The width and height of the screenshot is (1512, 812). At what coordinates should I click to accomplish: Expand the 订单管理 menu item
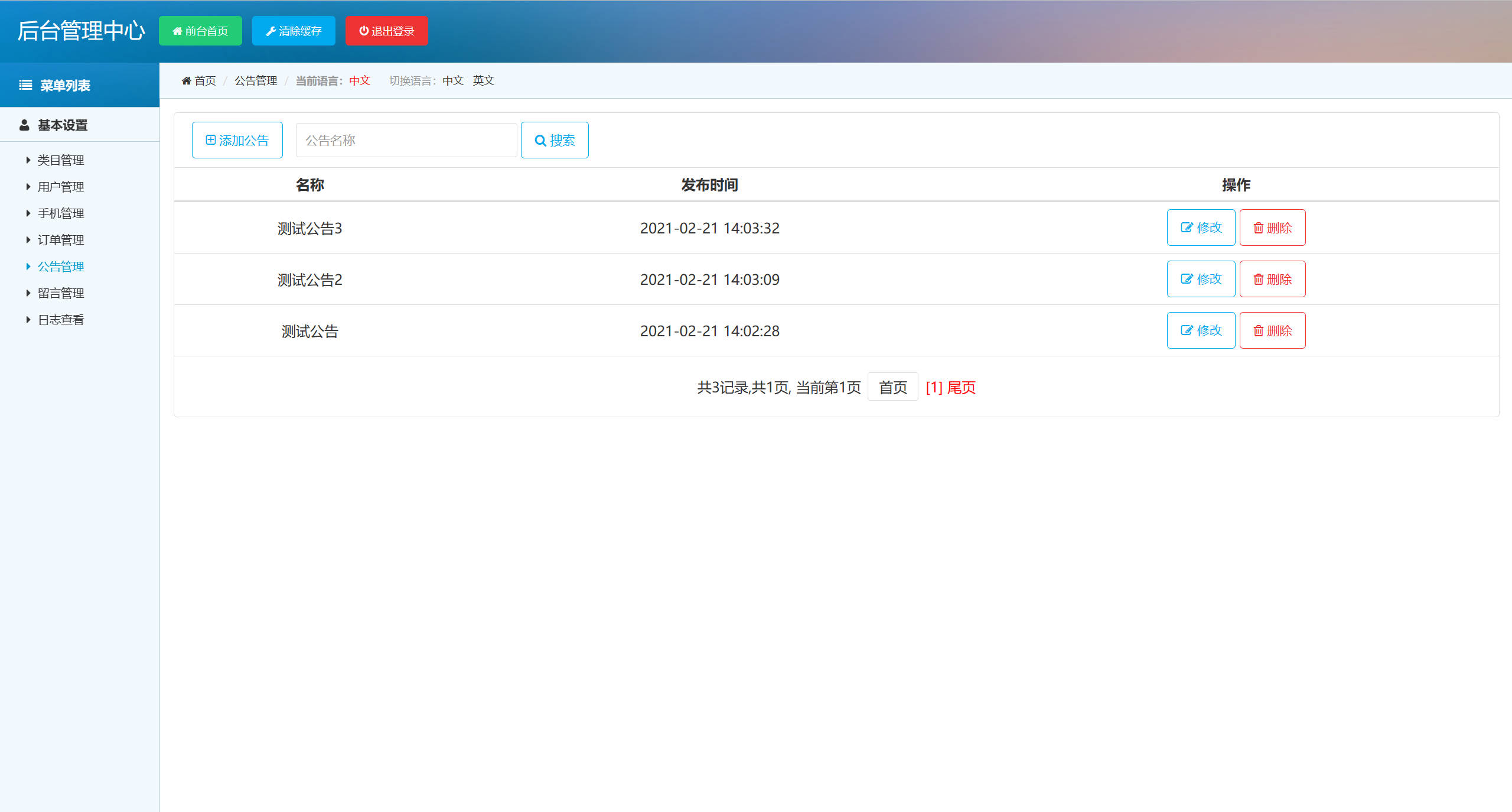[61, 239]
